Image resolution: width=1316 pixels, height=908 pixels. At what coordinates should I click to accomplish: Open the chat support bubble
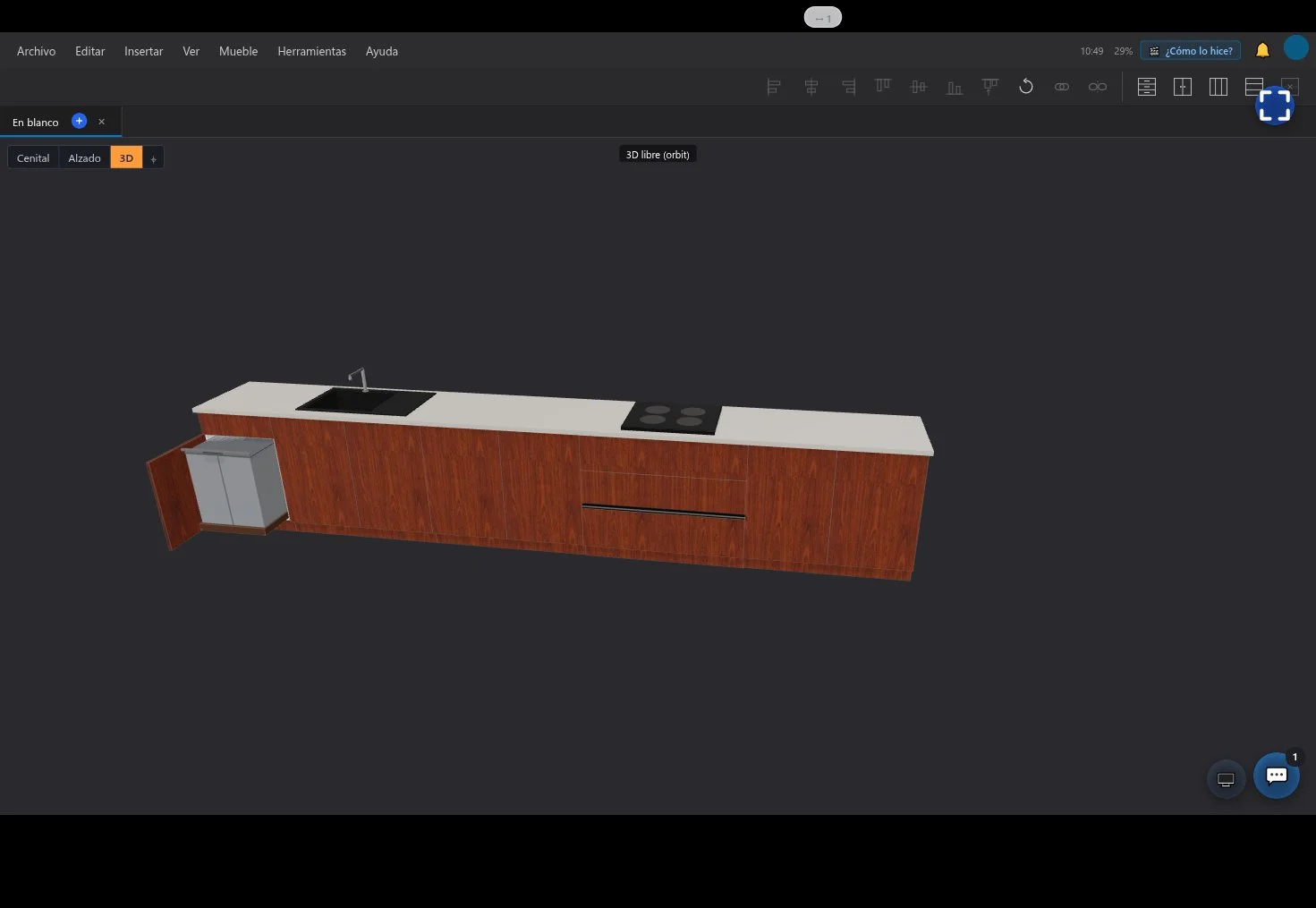coord(1277,776)
